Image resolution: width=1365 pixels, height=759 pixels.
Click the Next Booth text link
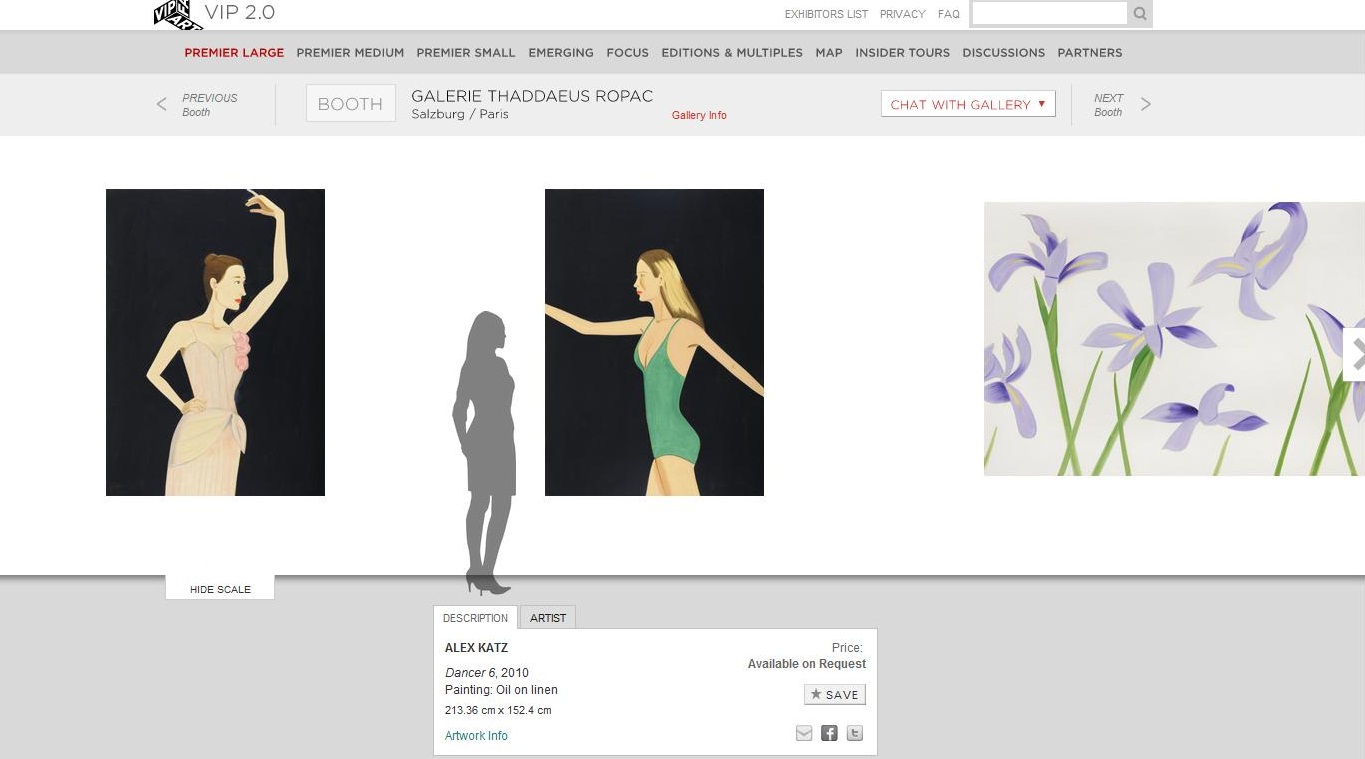pos(1108,105)
